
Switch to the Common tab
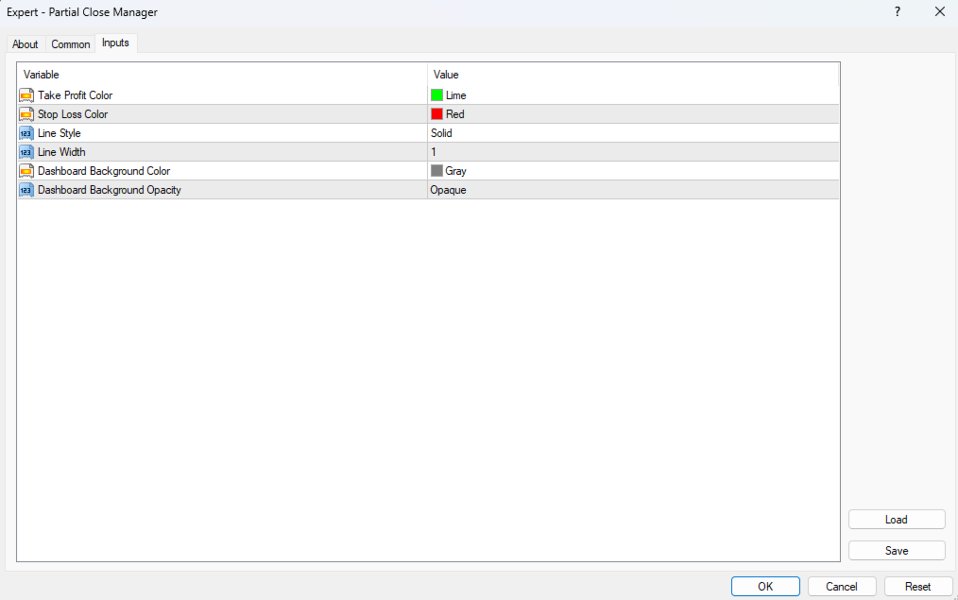pyautogui.click(x=70, y=43)
